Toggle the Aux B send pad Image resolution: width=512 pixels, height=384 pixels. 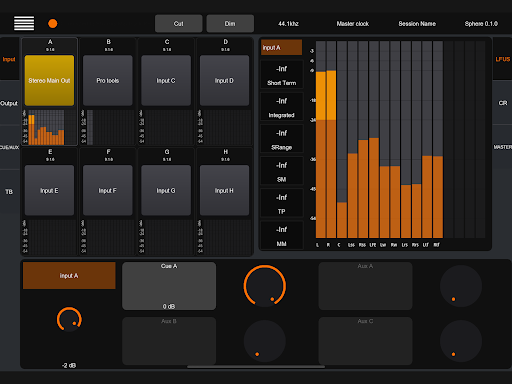pos(169,341)
